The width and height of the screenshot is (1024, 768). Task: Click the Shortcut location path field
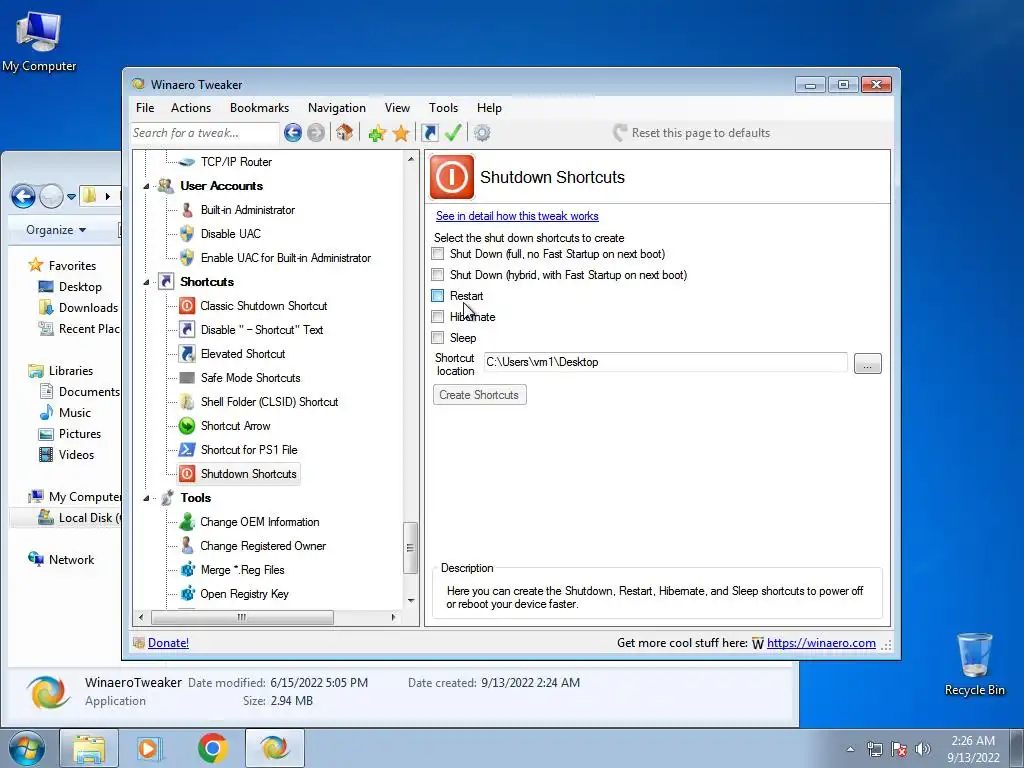665,362
